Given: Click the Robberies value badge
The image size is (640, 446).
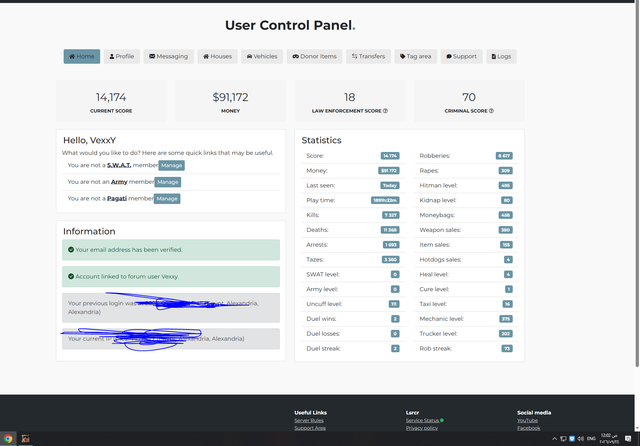Looking at the screenshot, I should [504, 156].
